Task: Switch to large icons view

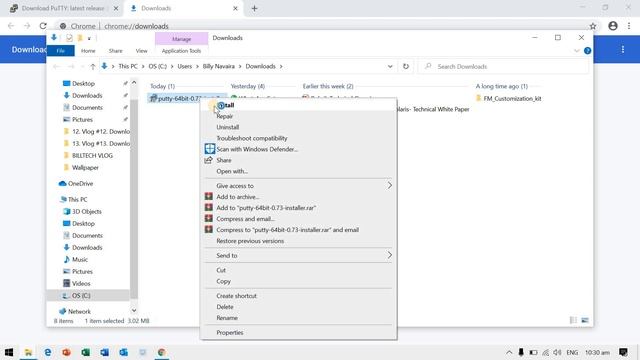Action: coord(585,320)
